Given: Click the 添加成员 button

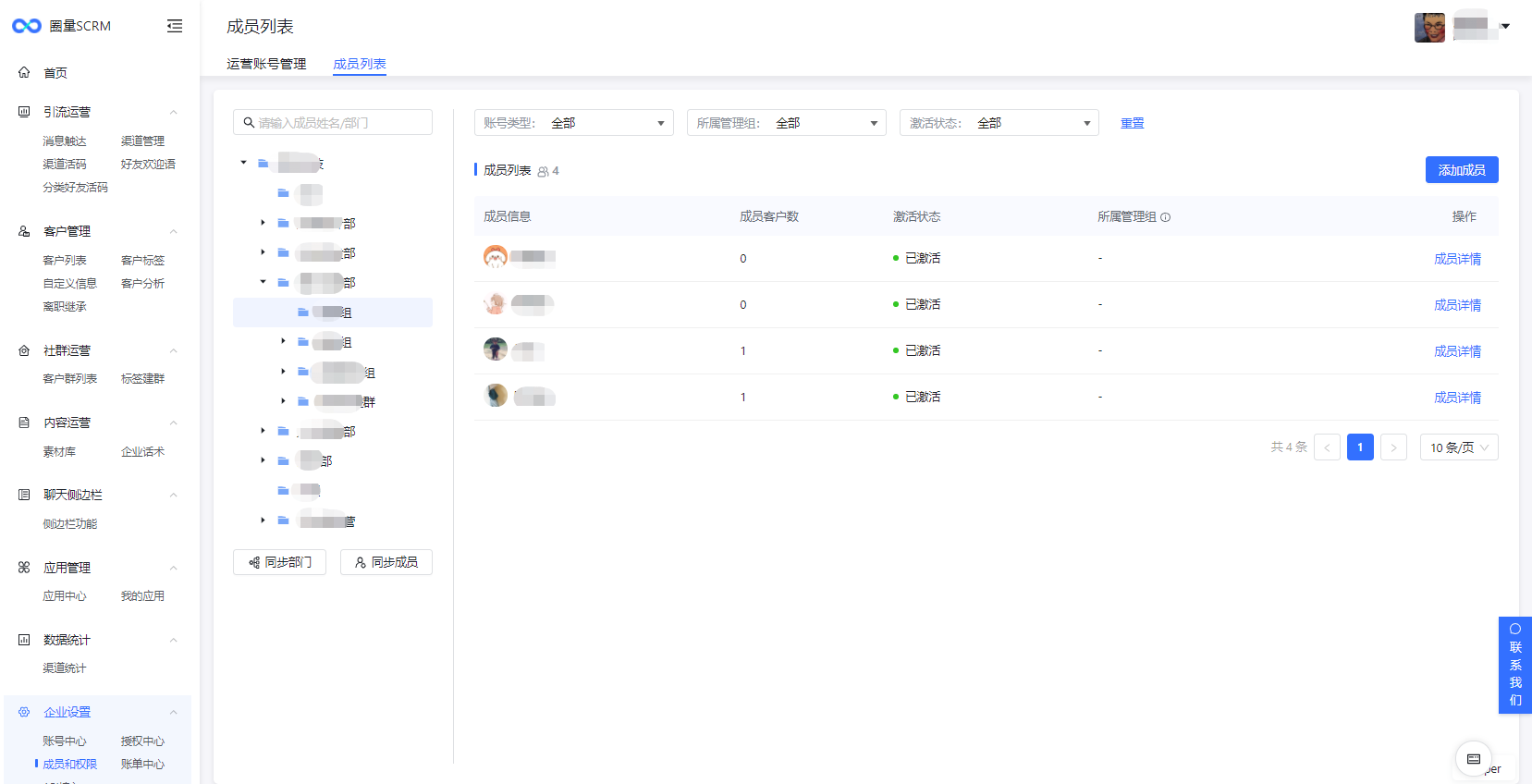Looking at the screenshot, I should (1461, 170).
